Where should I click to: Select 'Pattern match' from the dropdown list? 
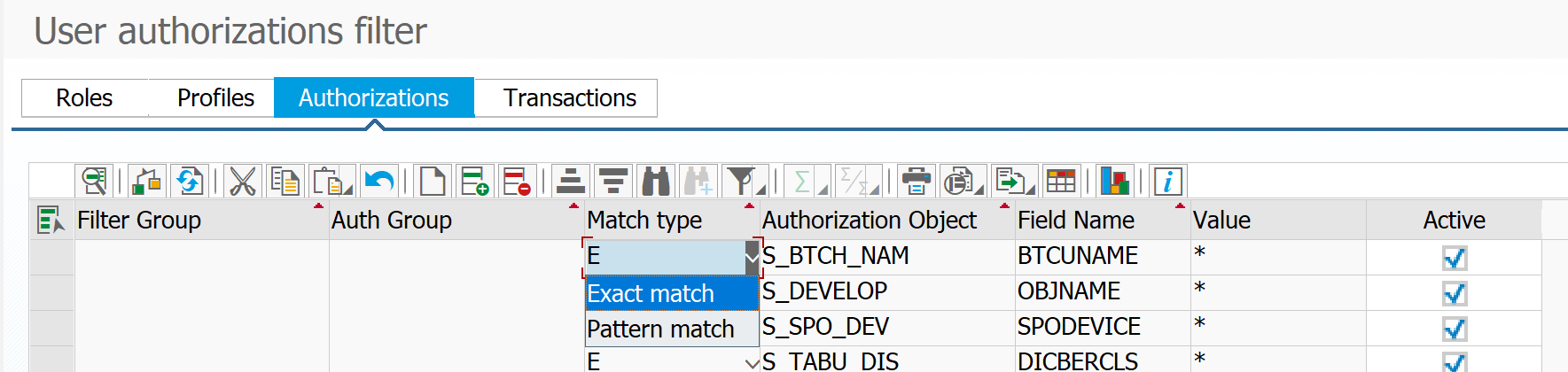click(x=661, y=329)
